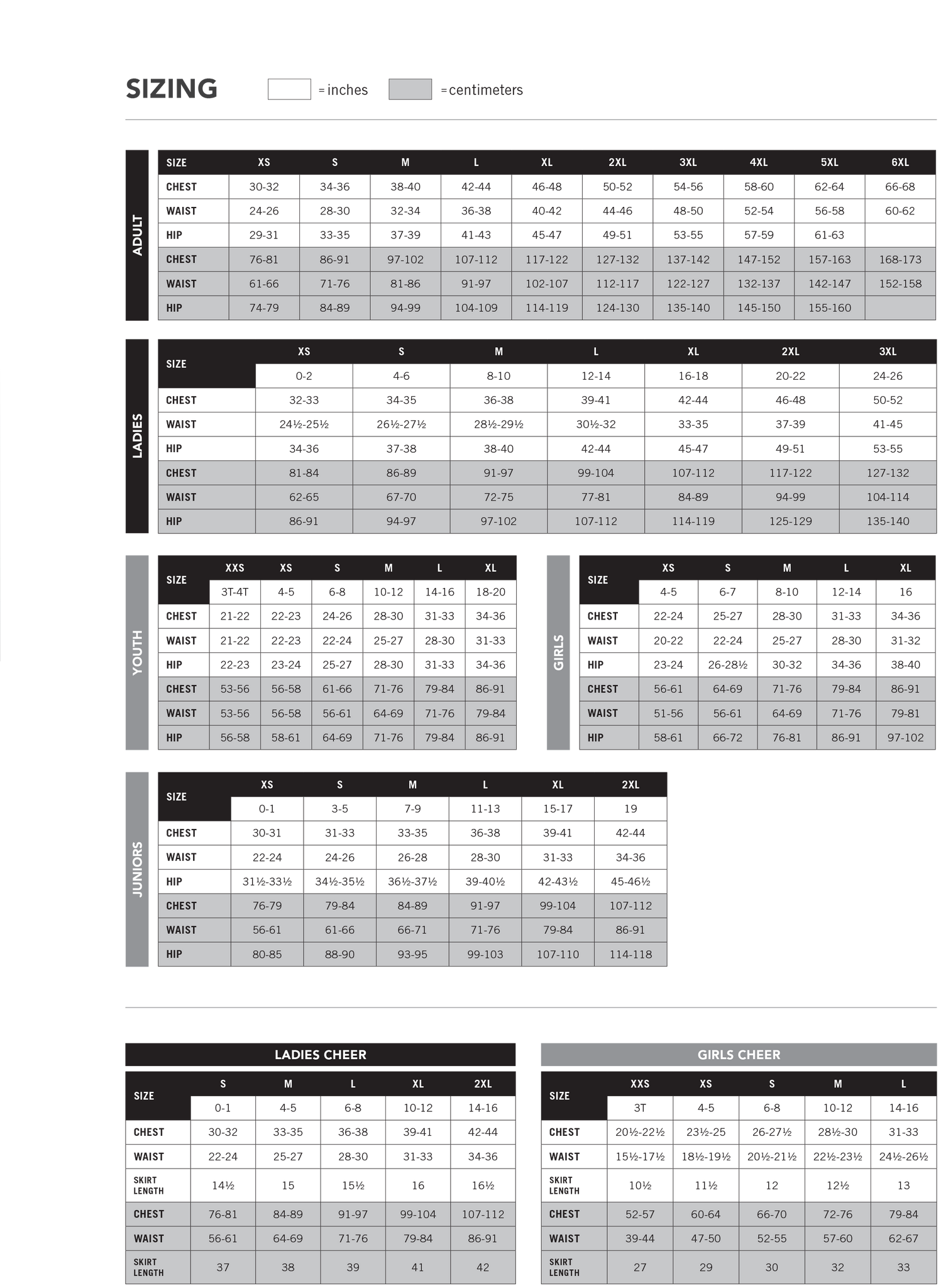The height and width of the screenshot is (1288, 941).
Task: Click Ladies waist centimeters cell '104-114'
Action: 888,497
